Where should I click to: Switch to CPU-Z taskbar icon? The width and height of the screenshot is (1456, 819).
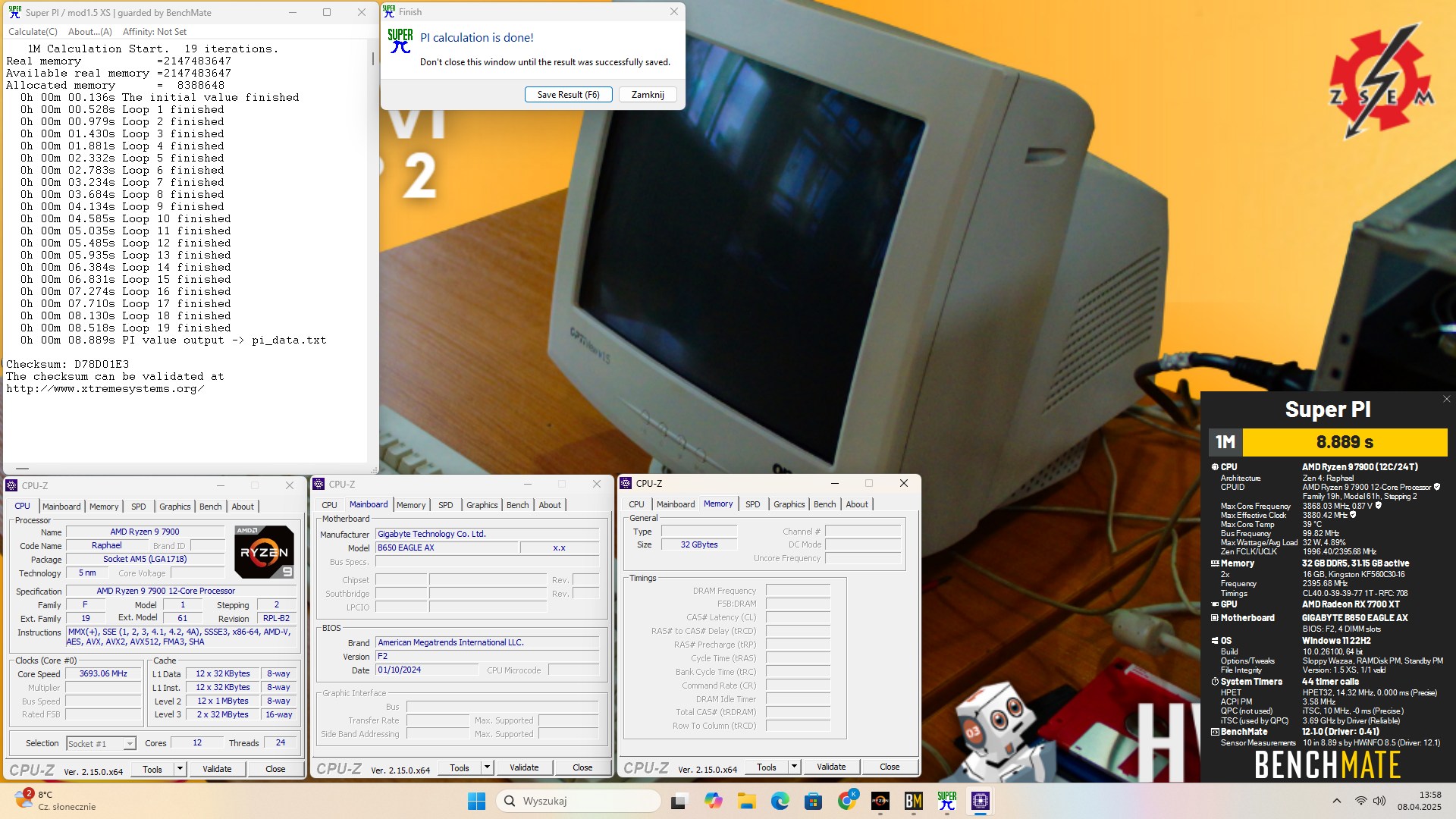pyautogui.click(x=981, y=801)
